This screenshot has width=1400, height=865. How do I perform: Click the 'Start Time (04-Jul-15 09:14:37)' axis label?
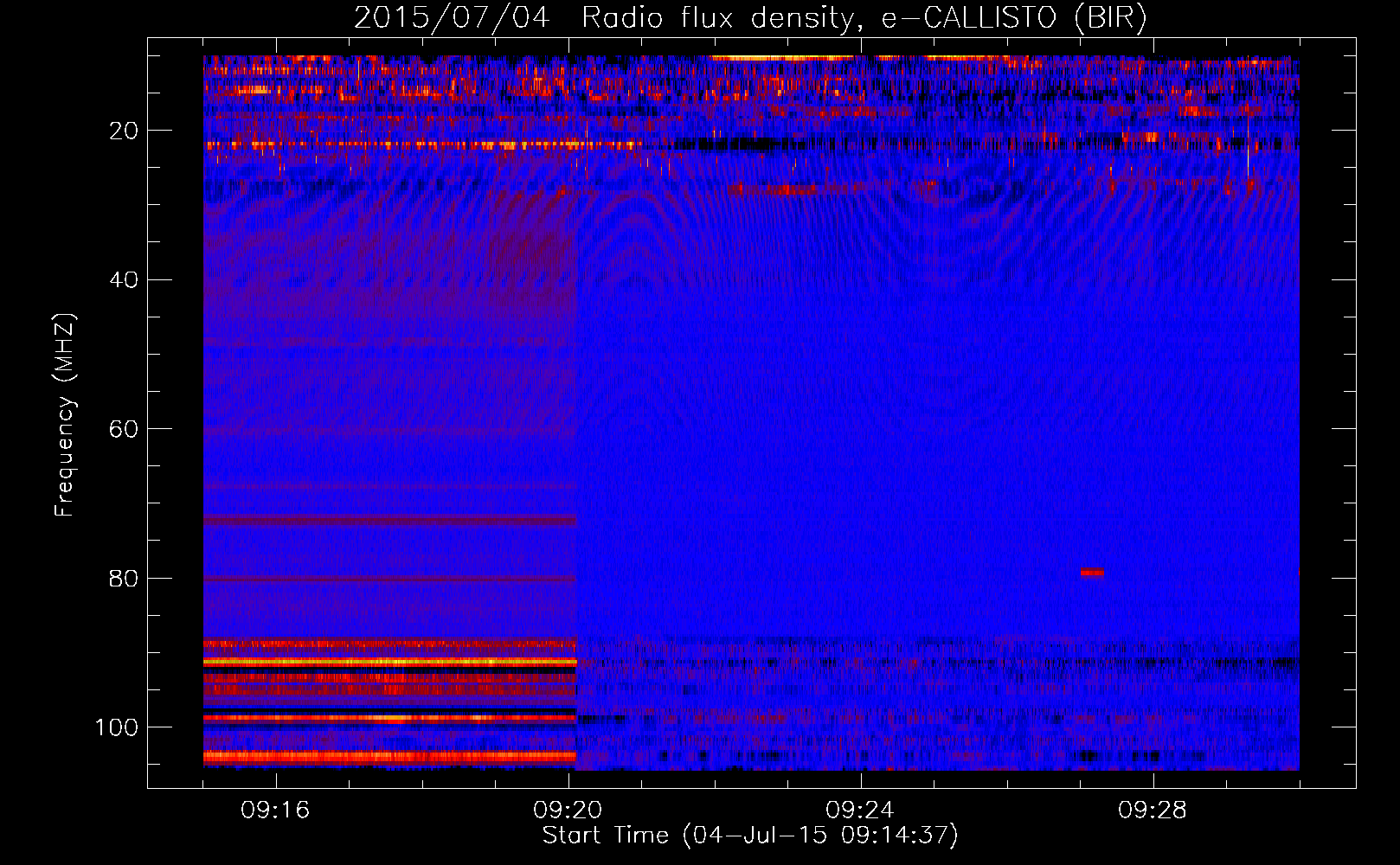click(x=750, y=836)
